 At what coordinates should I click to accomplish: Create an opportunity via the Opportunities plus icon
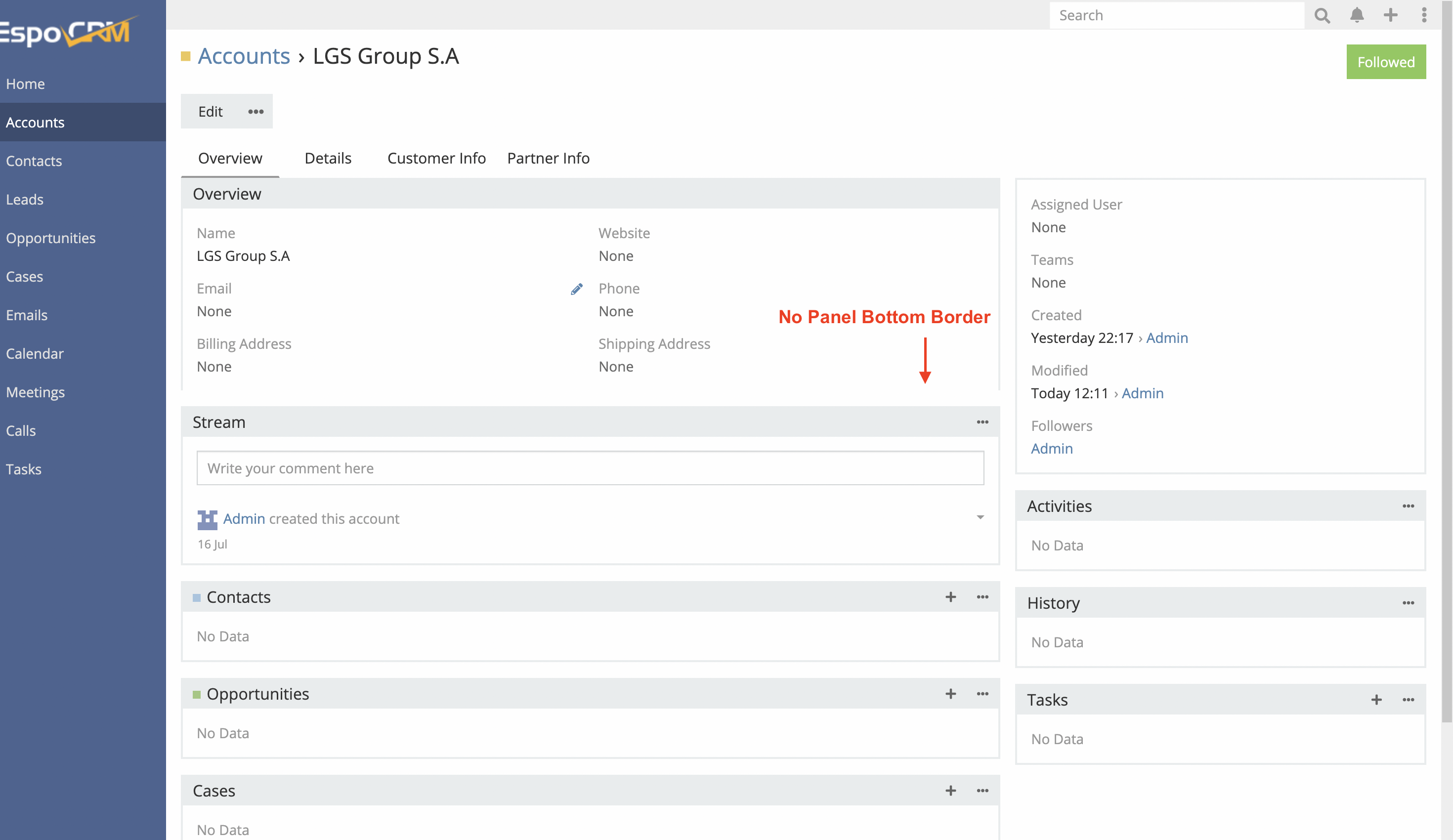pos(950,694)
